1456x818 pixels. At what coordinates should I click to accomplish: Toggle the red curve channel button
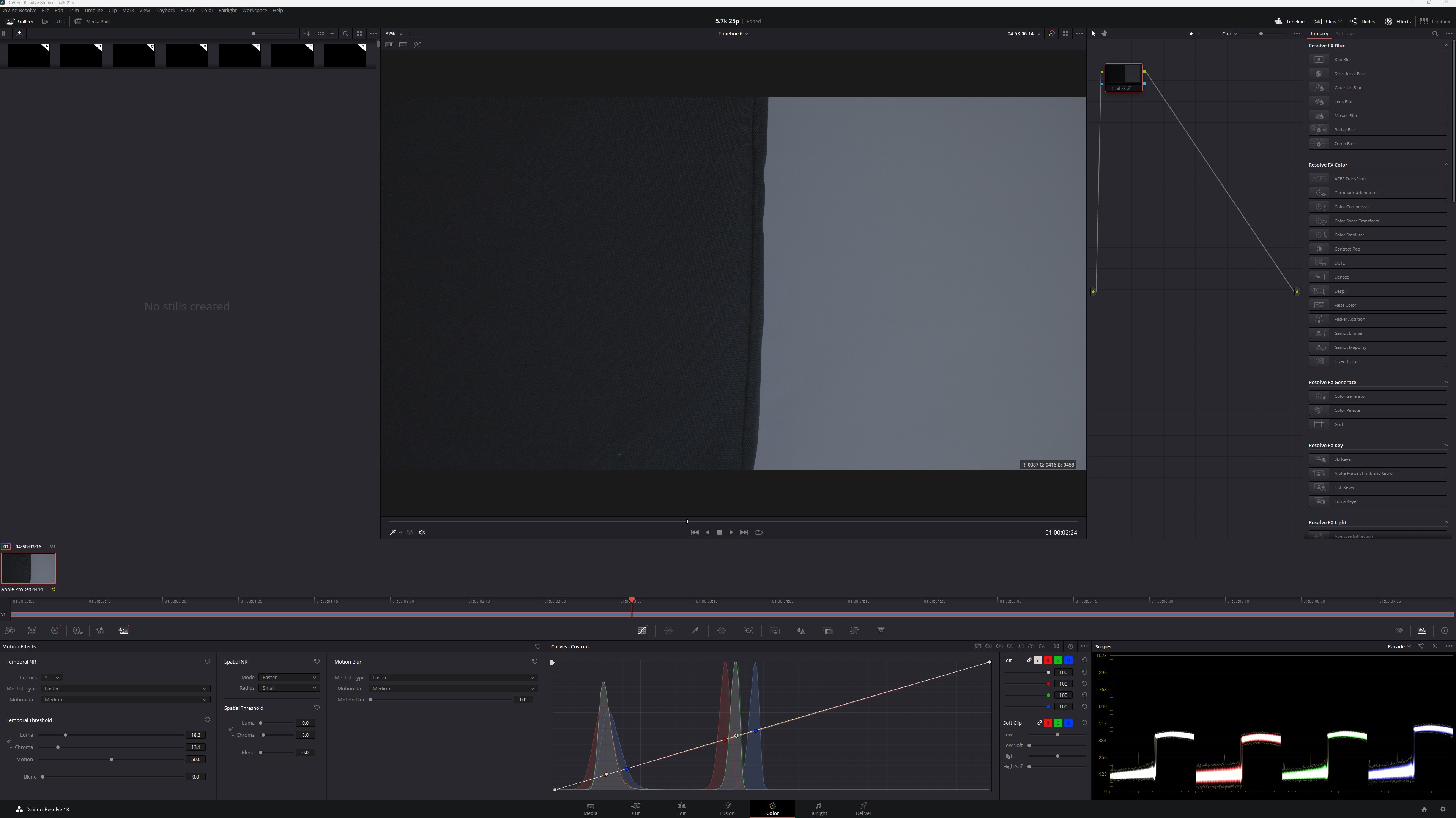click(1048, 660)
